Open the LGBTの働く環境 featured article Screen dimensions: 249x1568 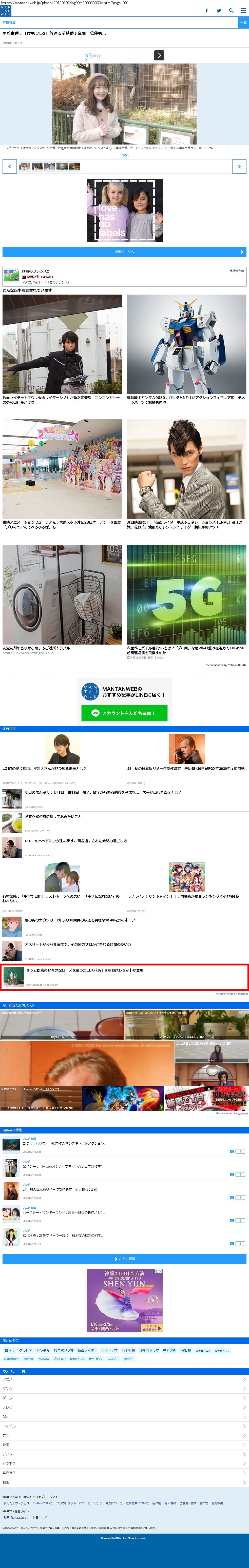point(62,760)
